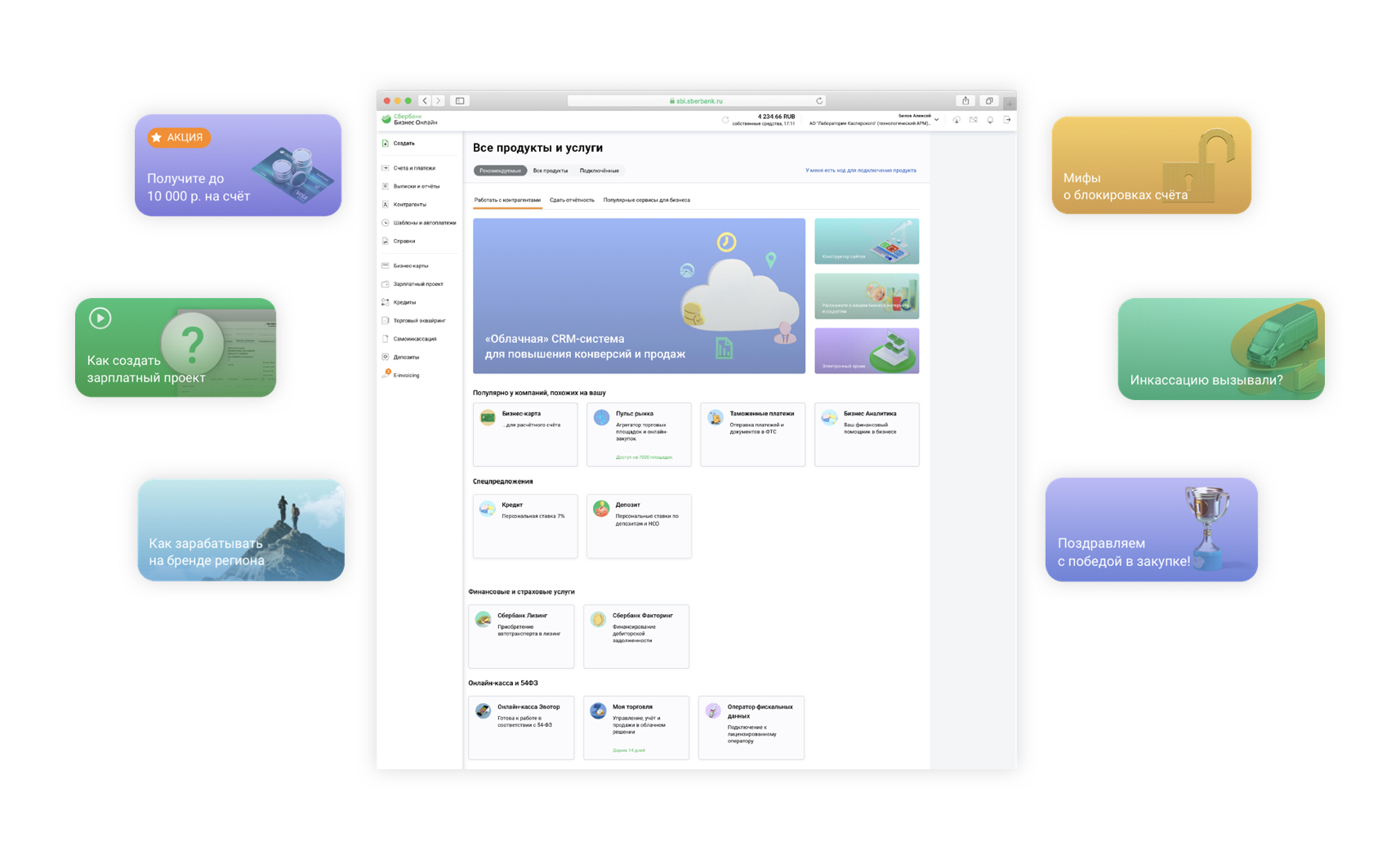
Task: Open Справки in sidebar
Action: pyautogui.click(x=399, y=241)
